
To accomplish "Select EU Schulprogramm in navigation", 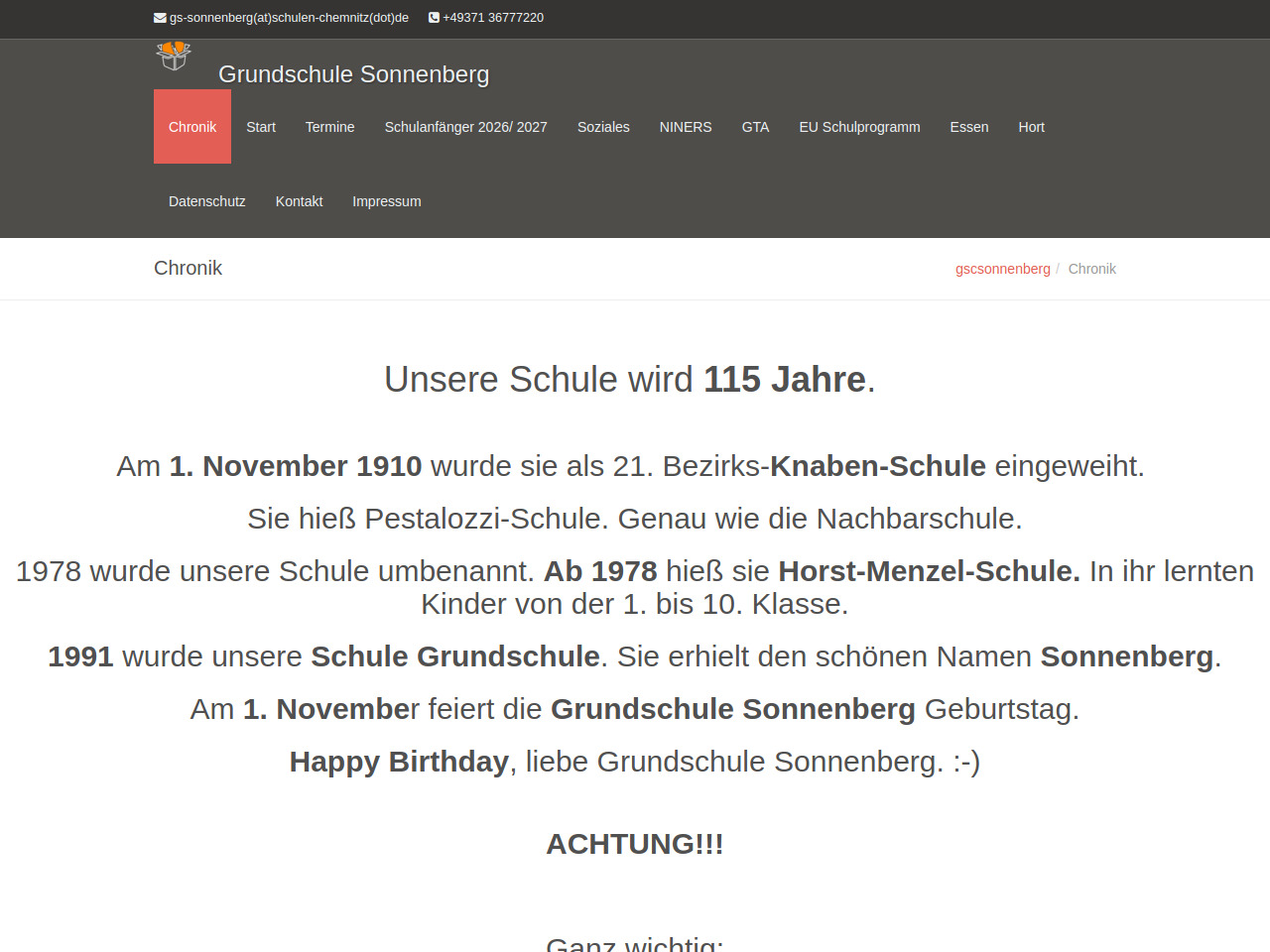I will (x=859, y=127).
